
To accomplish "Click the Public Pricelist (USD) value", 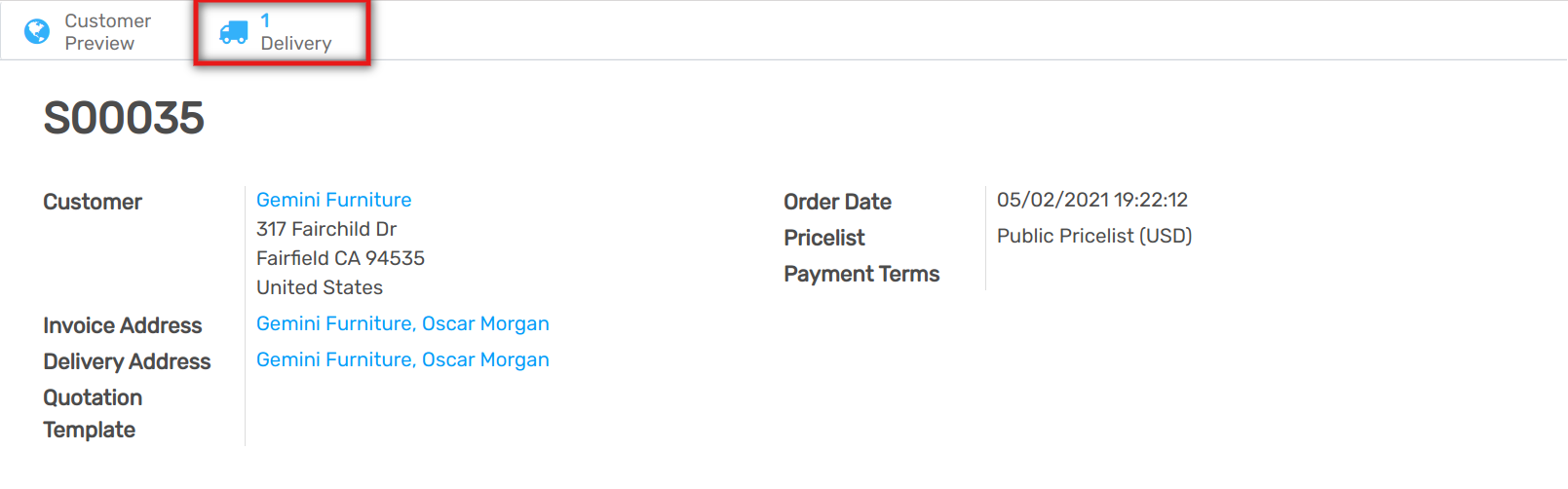I will tap(1093, 236).
